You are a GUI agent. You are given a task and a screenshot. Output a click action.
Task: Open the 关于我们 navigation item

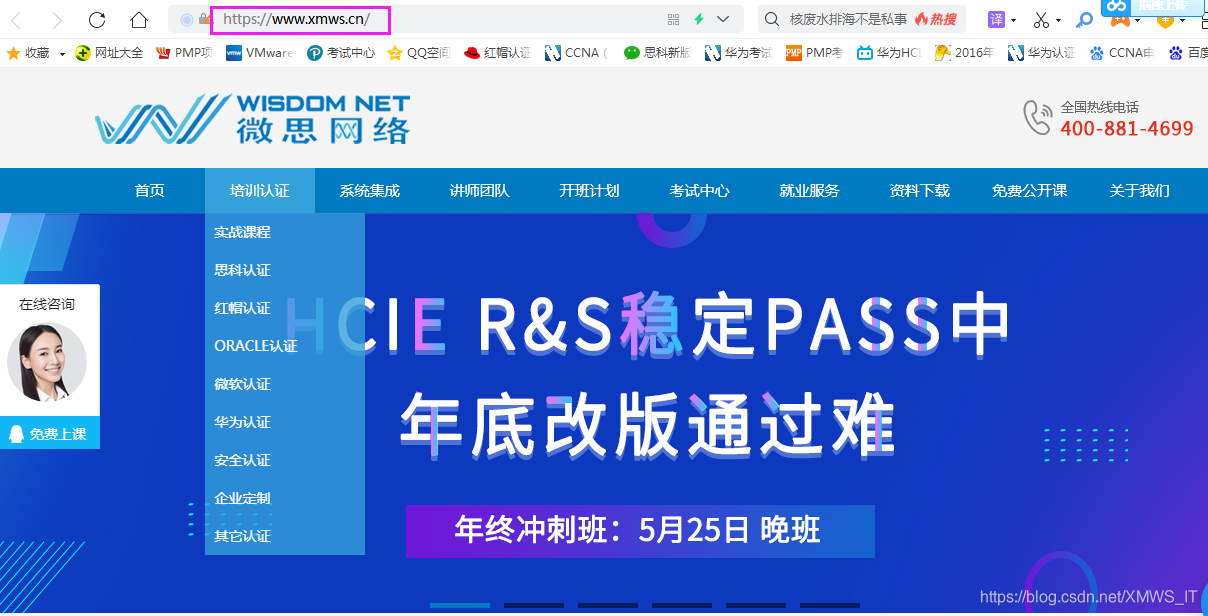(1140, 191)
